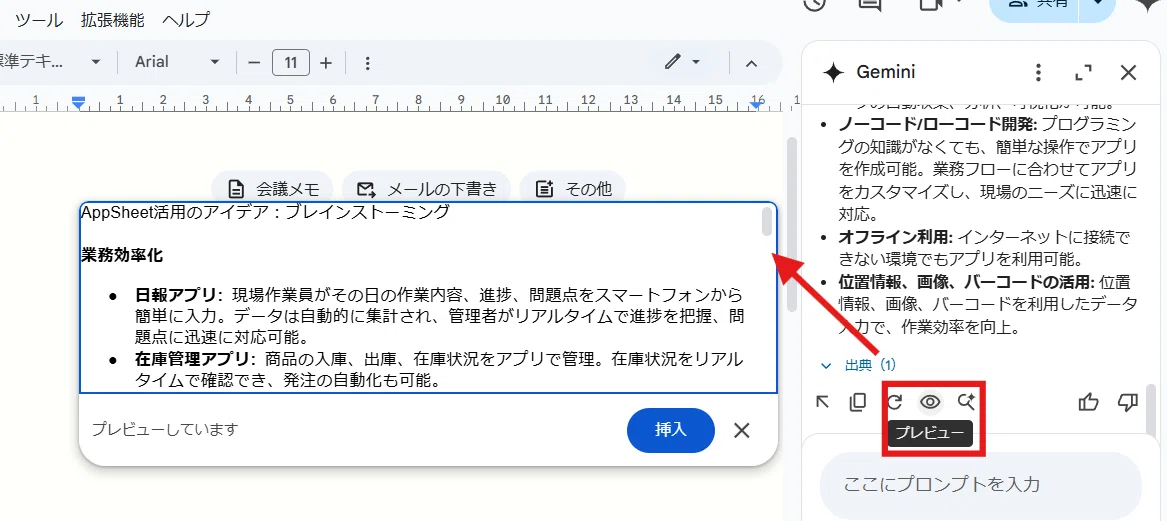Click the Gemini panel title text
This screenshot has width=1167, height=521.
tap(886, 72)
